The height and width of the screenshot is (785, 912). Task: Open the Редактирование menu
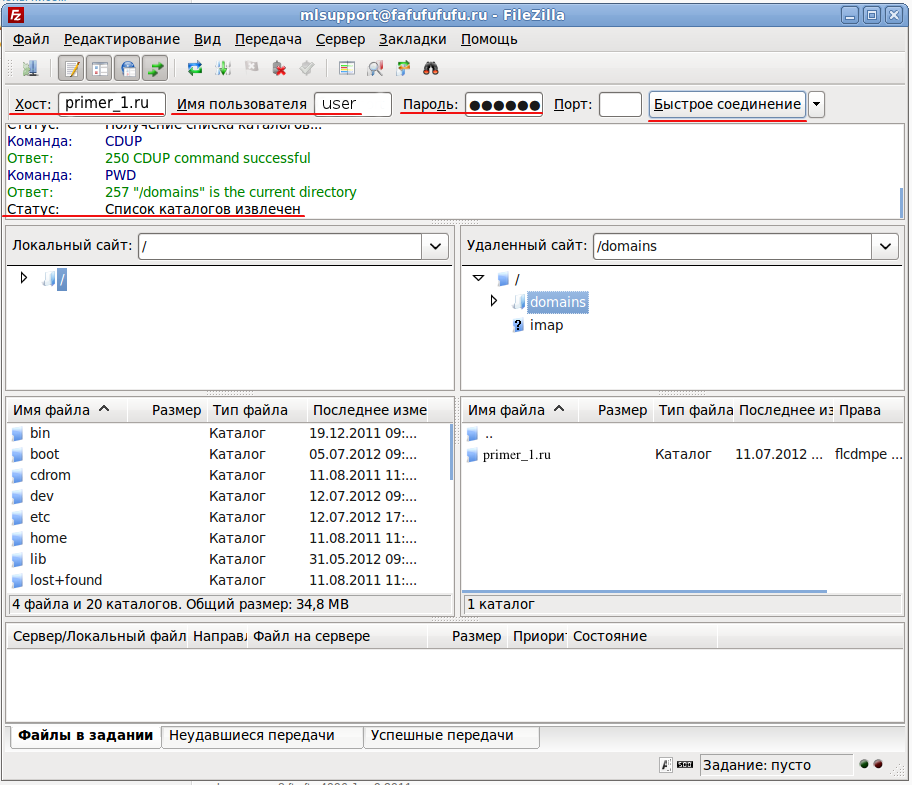[x=122, y=39]
